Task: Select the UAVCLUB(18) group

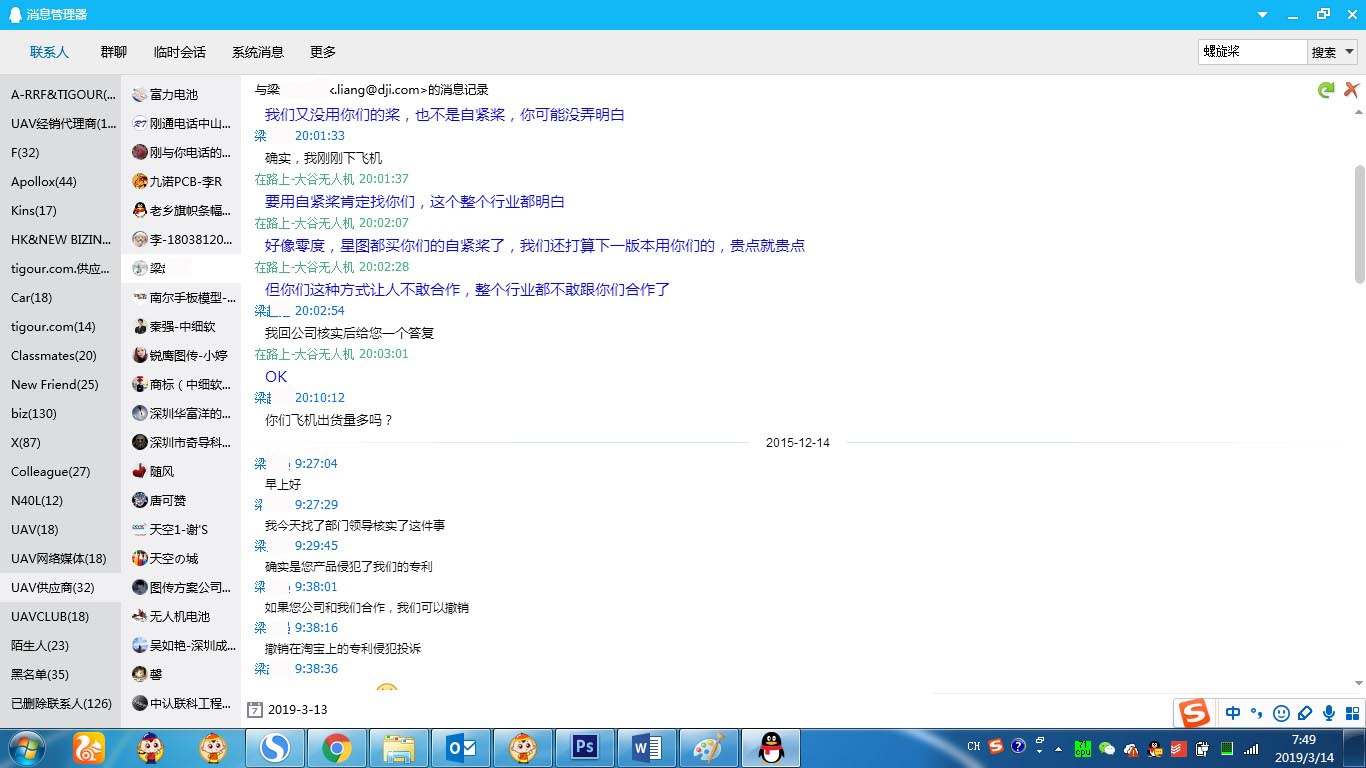Action: (60, 616)
